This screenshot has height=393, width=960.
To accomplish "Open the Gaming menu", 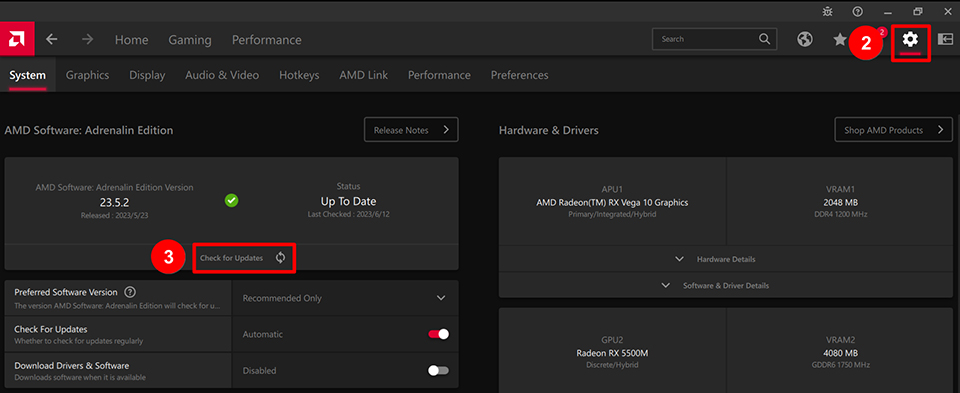I will coord(190,40).
